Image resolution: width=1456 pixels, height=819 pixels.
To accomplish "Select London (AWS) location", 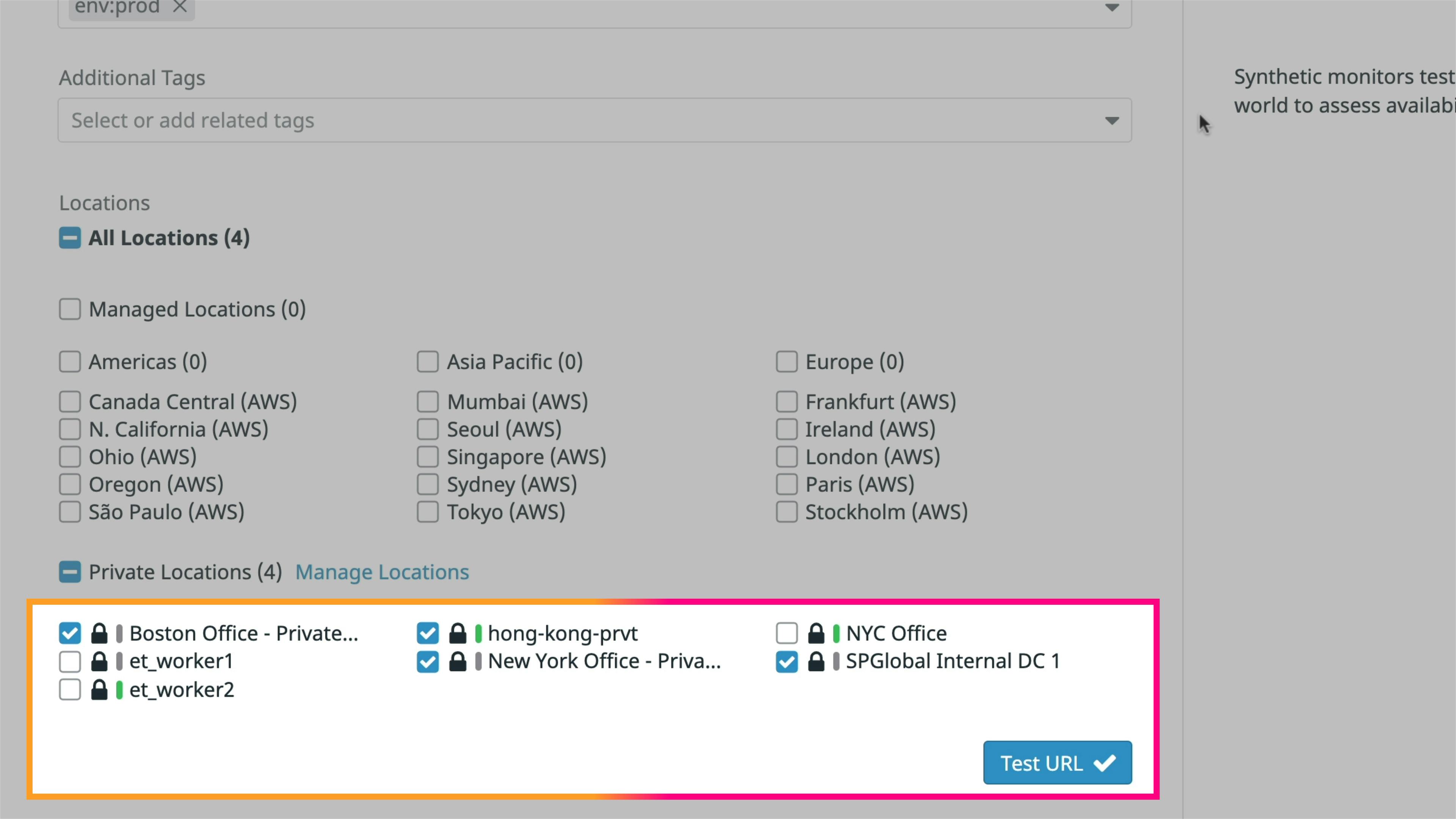I will 787,457.
